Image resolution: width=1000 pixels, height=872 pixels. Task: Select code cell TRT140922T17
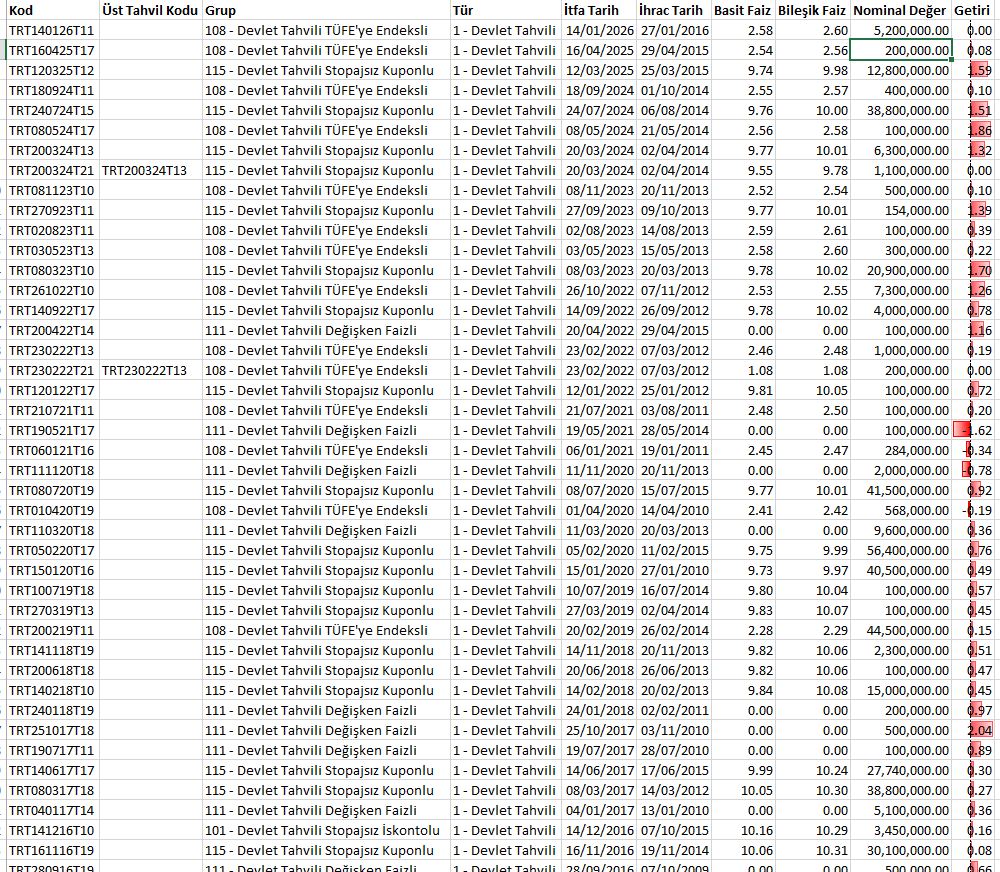(53, 311)
